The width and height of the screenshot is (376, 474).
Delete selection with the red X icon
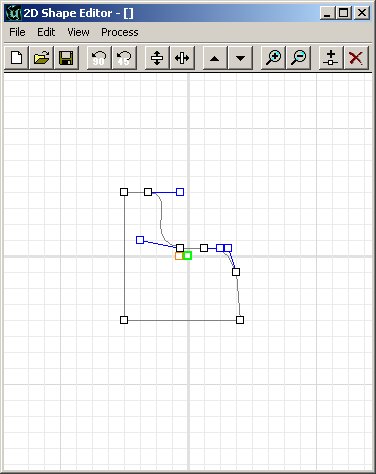point(356,58)
